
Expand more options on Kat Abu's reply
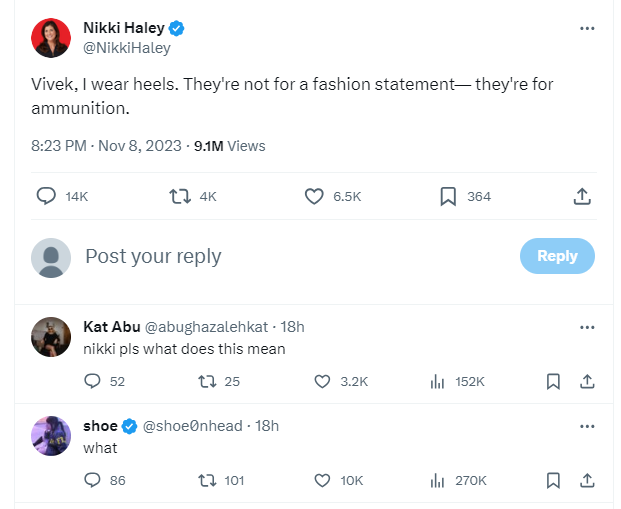click(587, 327)
